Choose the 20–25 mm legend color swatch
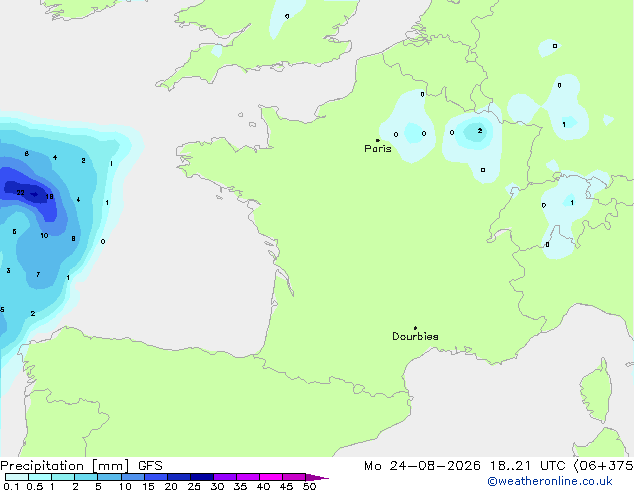The height and width of the screenshot is (490, 634). click(x=179, y=477)
